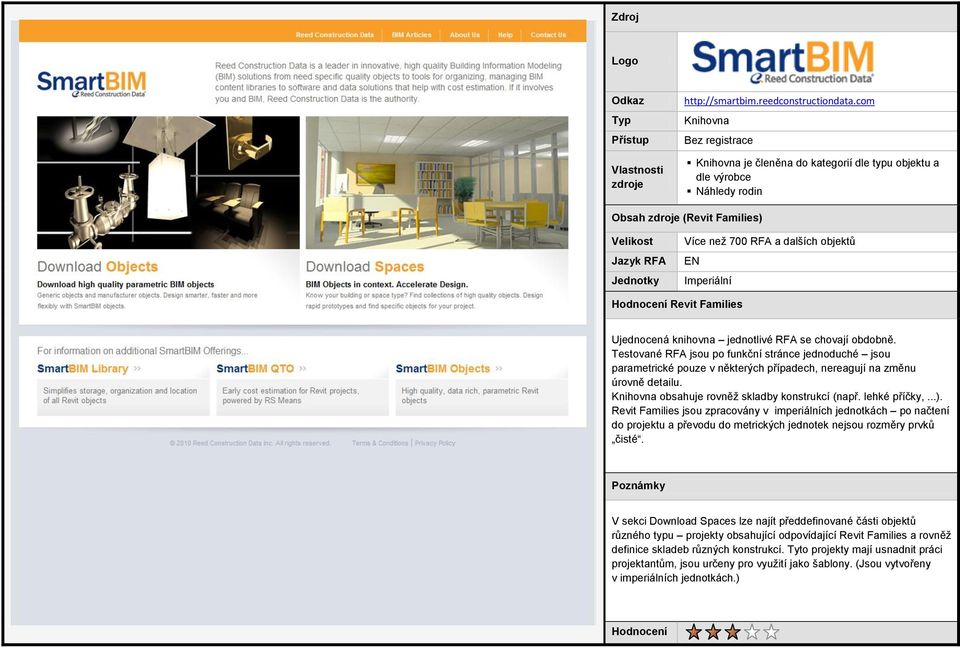The width and height of the screenshot is (960, 648).
Task: Open the SmartBIM Library link
Action: click(83, 369)
